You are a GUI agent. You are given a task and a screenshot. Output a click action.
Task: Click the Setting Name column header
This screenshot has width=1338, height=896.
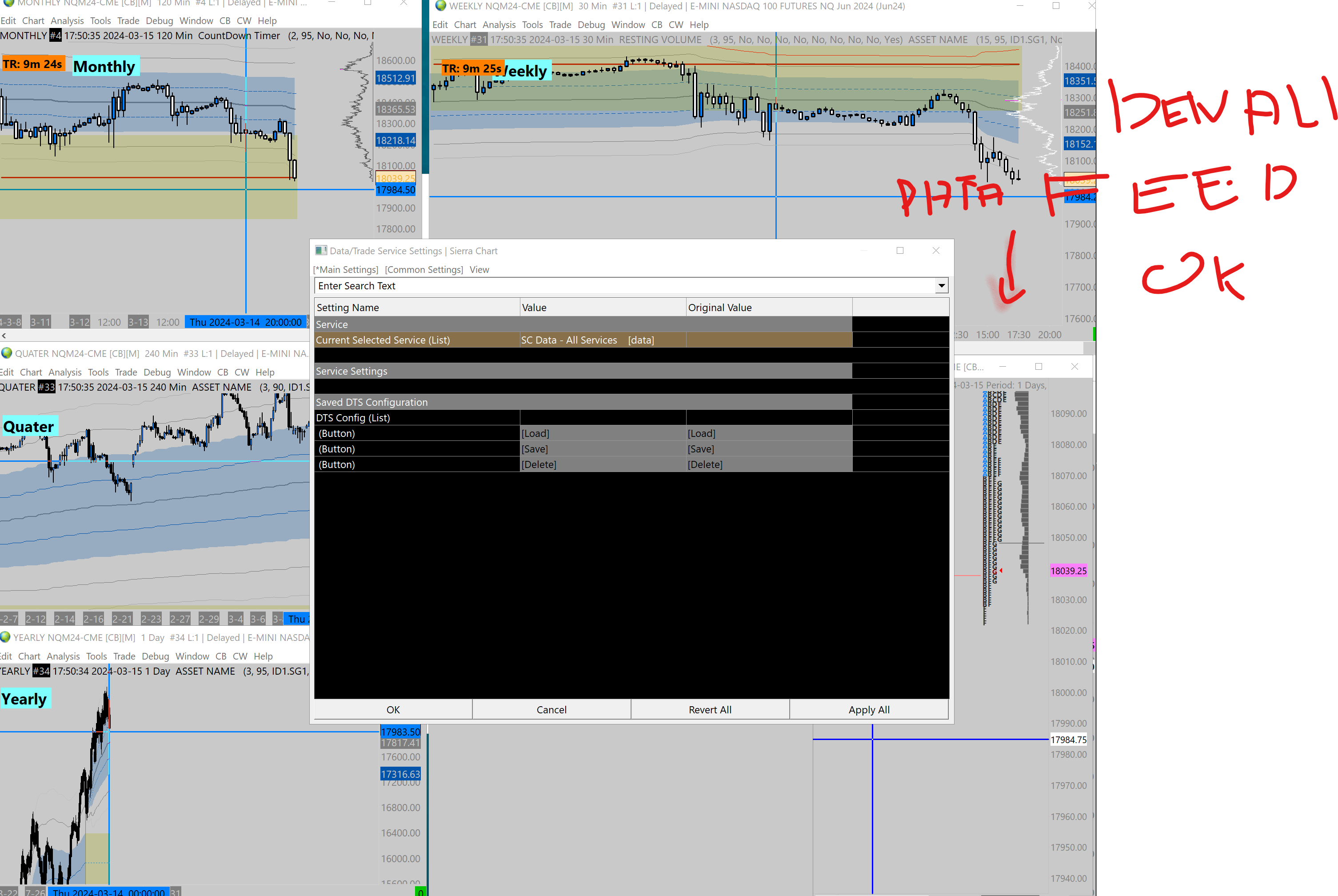417,308
